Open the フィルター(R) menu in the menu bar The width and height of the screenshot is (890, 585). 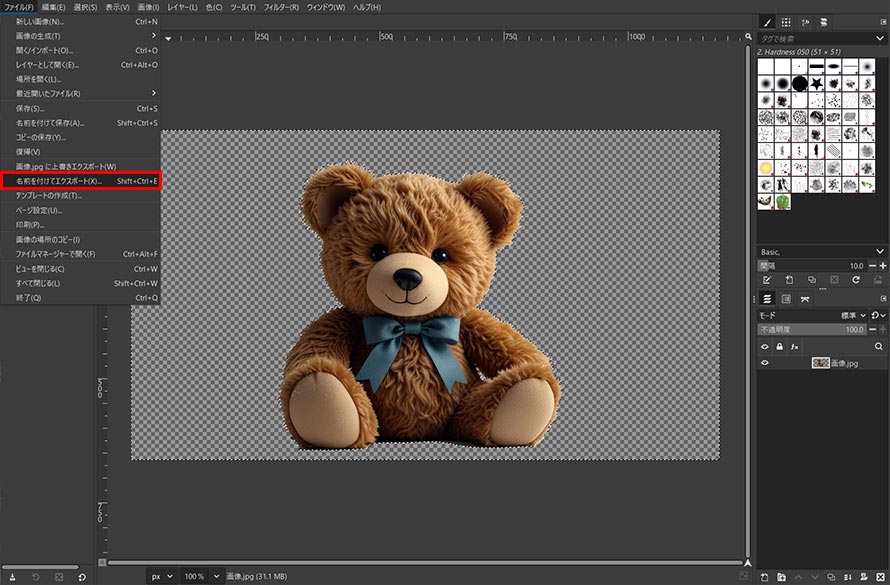click(279, 7)
